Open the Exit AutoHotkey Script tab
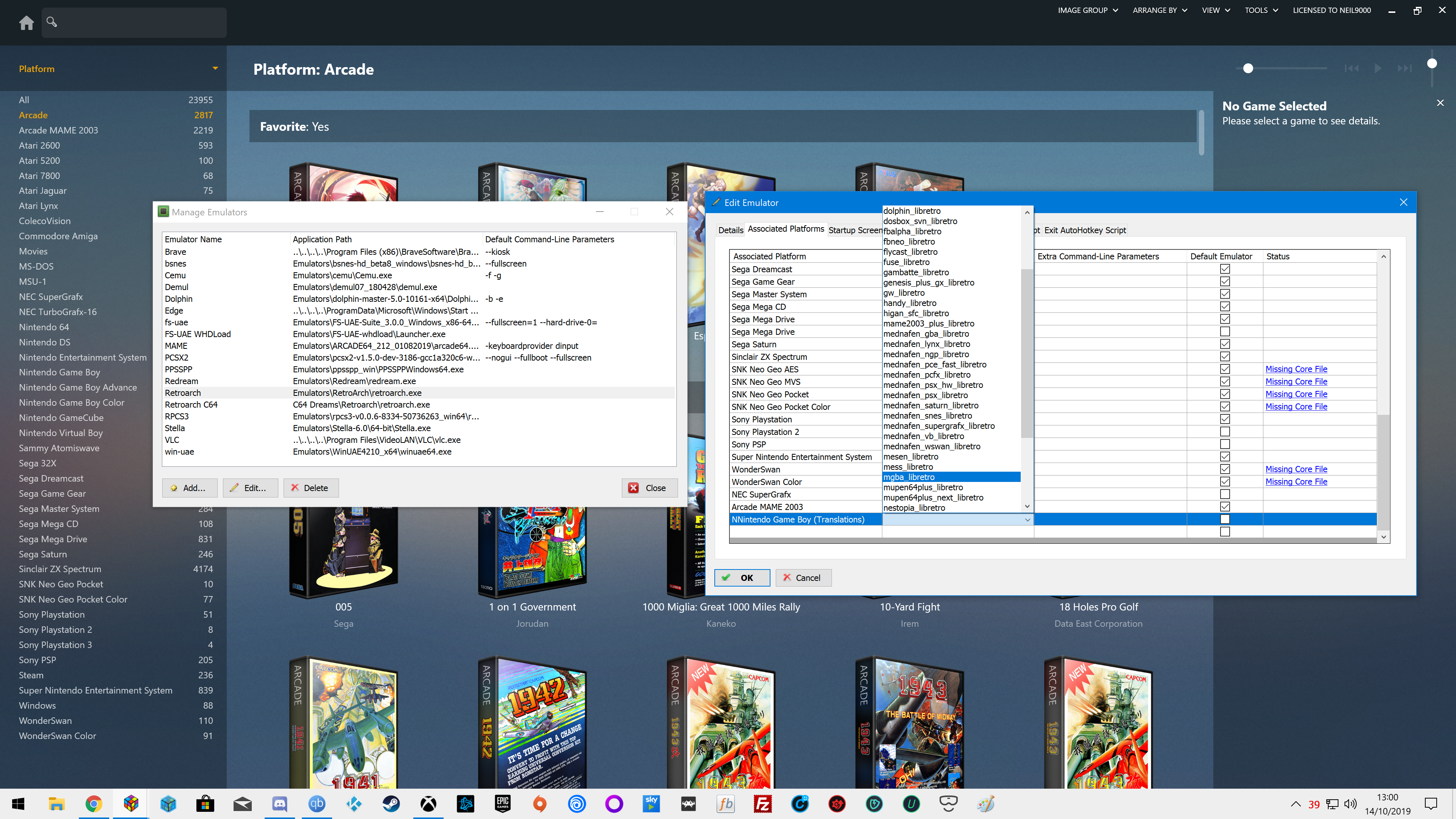This screenshot has width=1456, height=819. tap(1085, 230)
